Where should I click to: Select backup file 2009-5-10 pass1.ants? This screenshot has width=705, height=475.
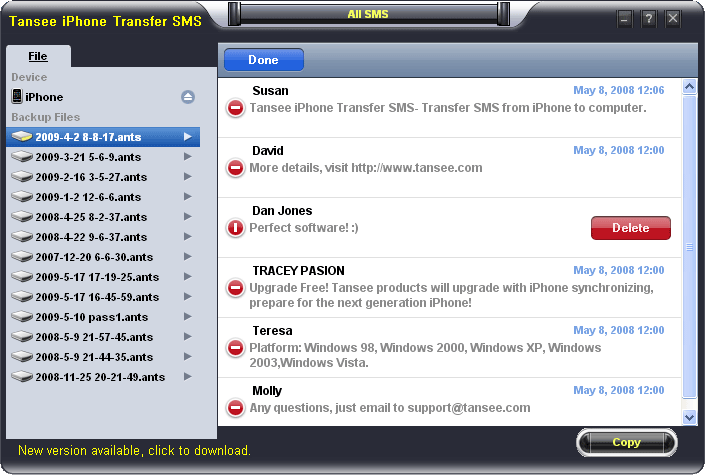pyautogui.click(x=103, y=317)
